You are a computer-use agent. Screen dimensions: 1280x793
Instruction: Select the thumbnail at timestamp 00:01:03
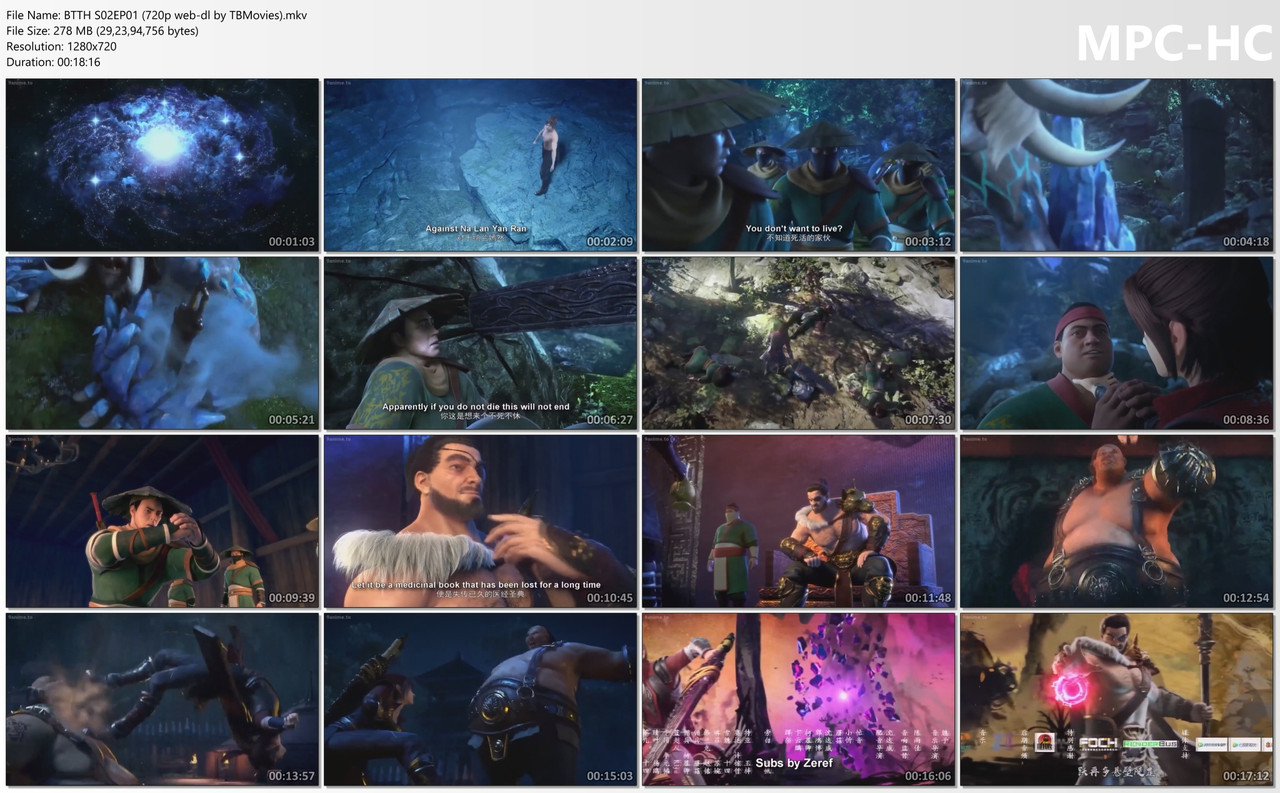coord(162,165)
